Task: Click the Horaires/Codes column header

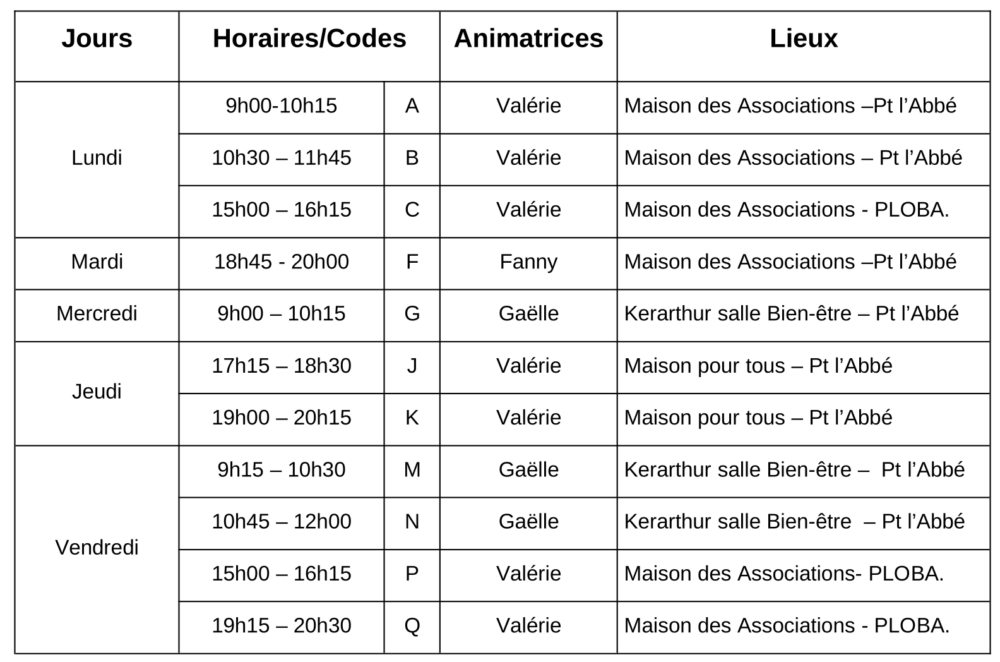Action: (x=309, y=39)
